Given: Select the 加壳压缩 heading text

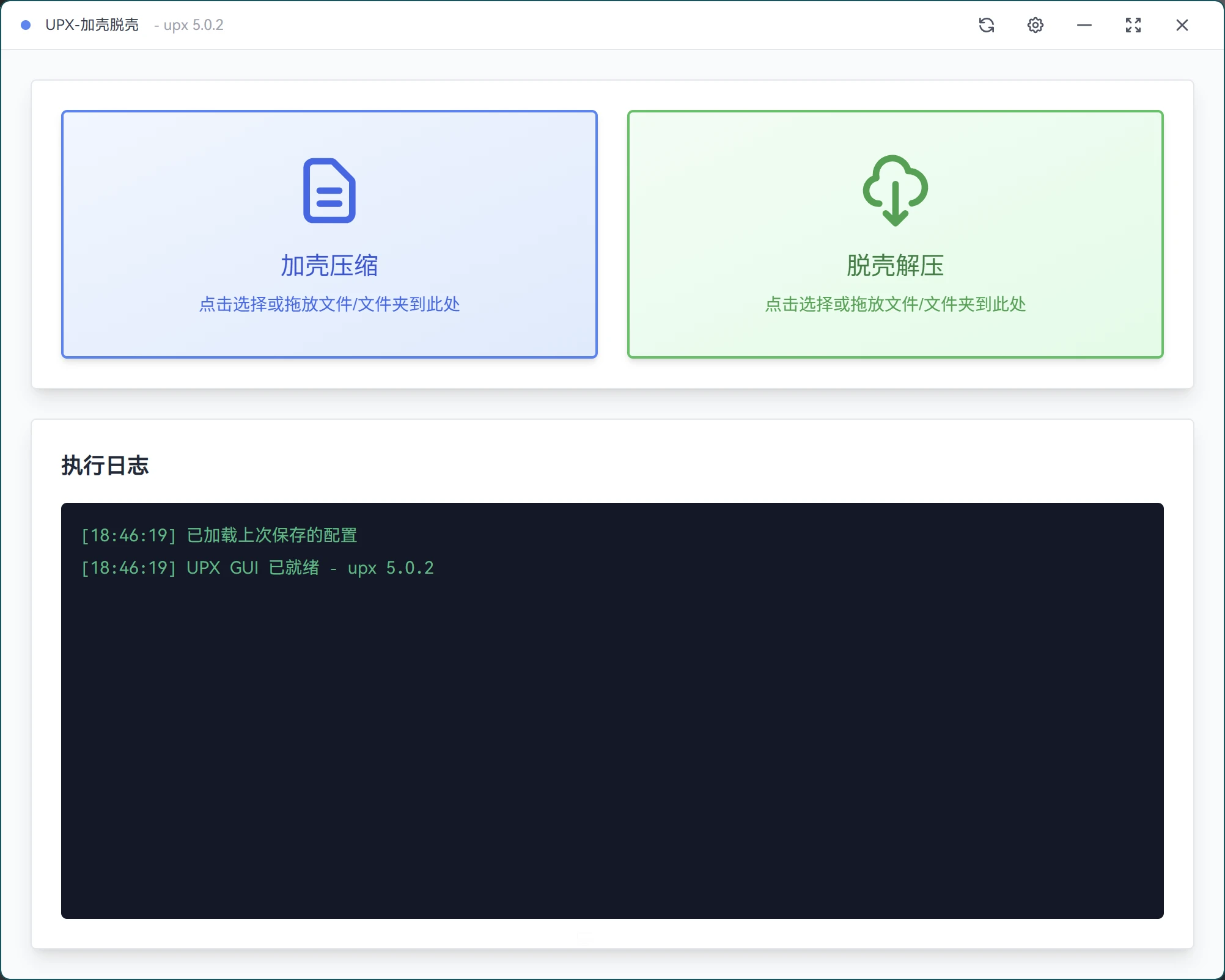Looking at the screenshot, I should (329, 266).
